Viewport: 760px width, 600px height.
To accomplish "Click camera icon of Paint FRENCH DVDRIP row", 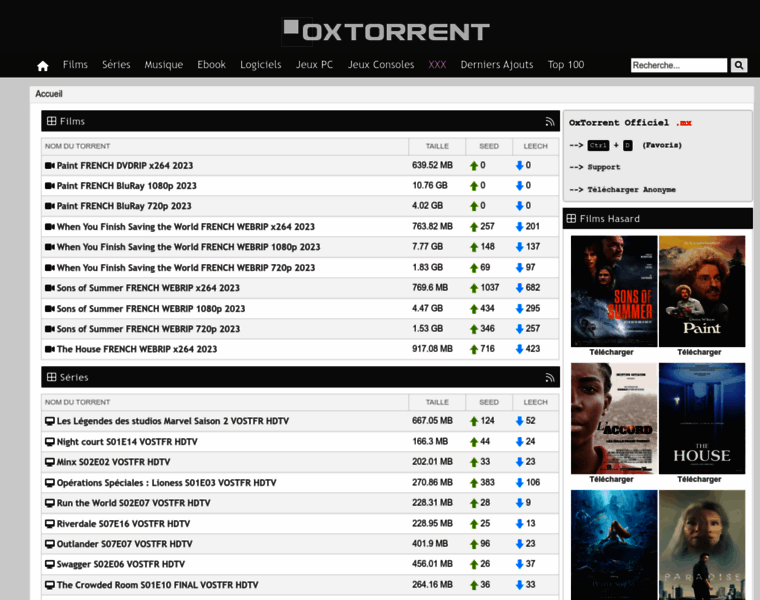I will (x=50, y=166).
